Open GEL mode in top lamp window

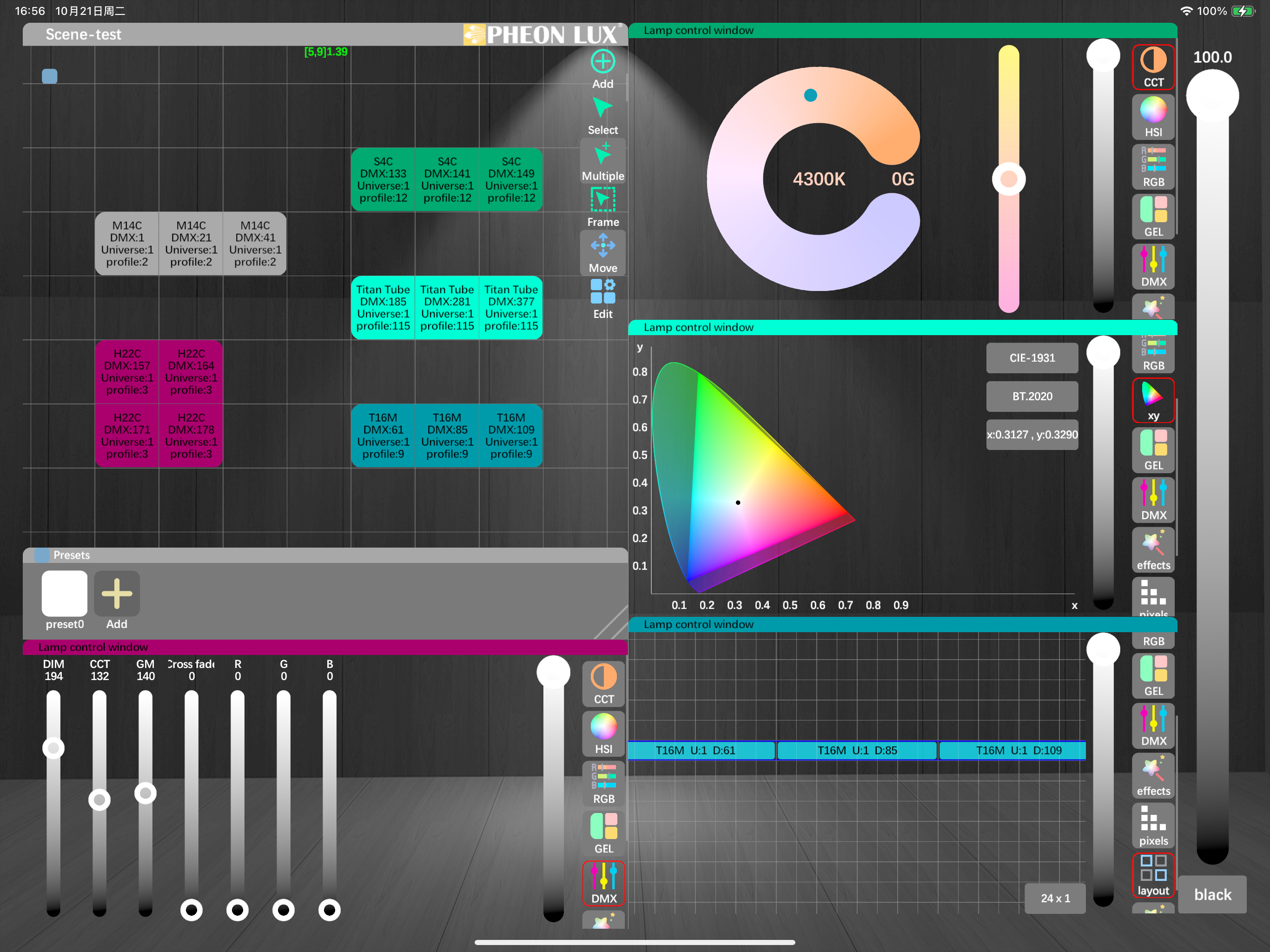[x=1153, y=217]
